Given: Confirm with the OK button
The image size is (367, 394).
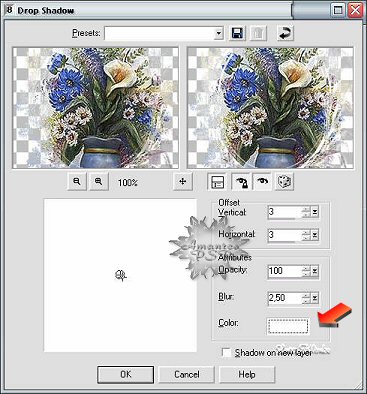Looking at the screenshot, I should (x=126, y=375).
